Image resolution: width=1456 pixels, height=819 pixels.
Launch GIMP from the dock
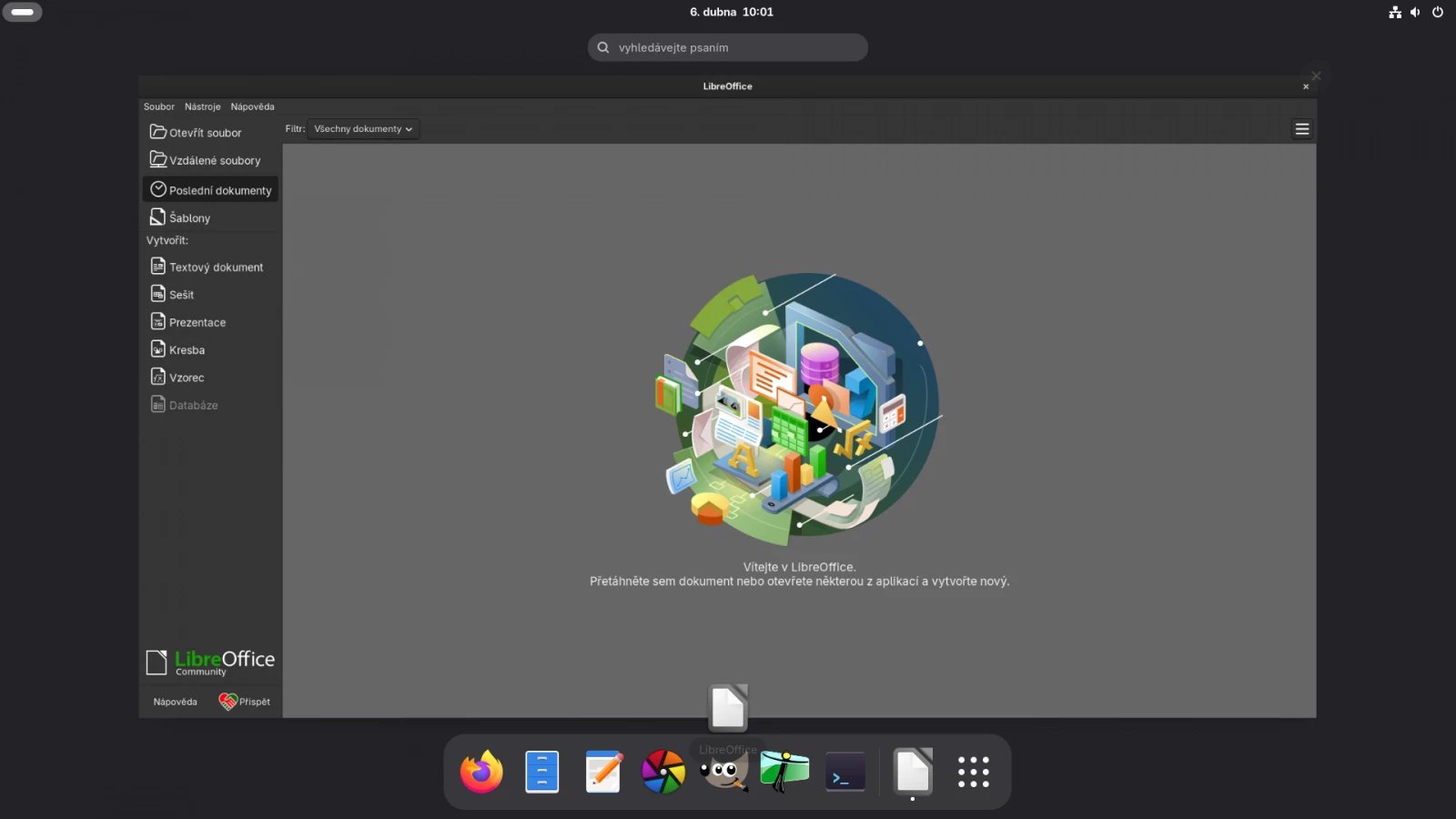724,772
